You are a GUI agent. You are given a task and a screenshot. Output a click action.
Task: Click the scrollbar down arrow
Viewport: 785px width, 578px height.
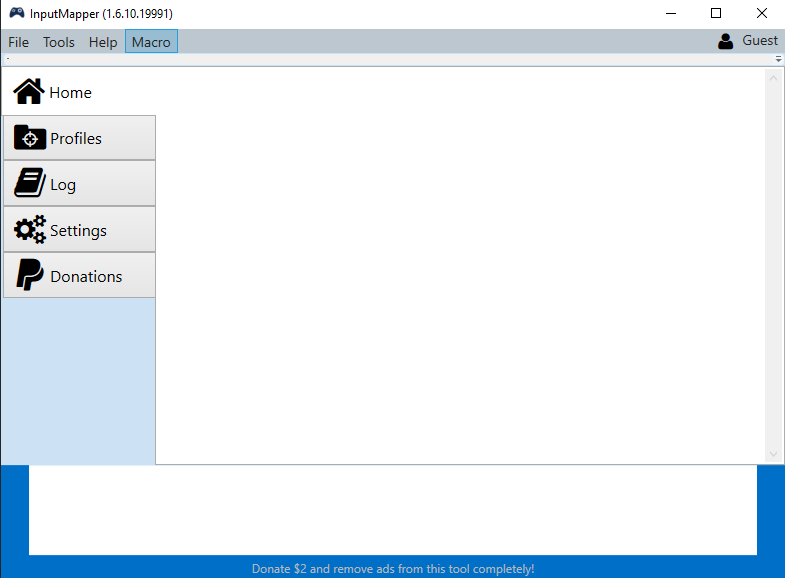click(773, 454)
